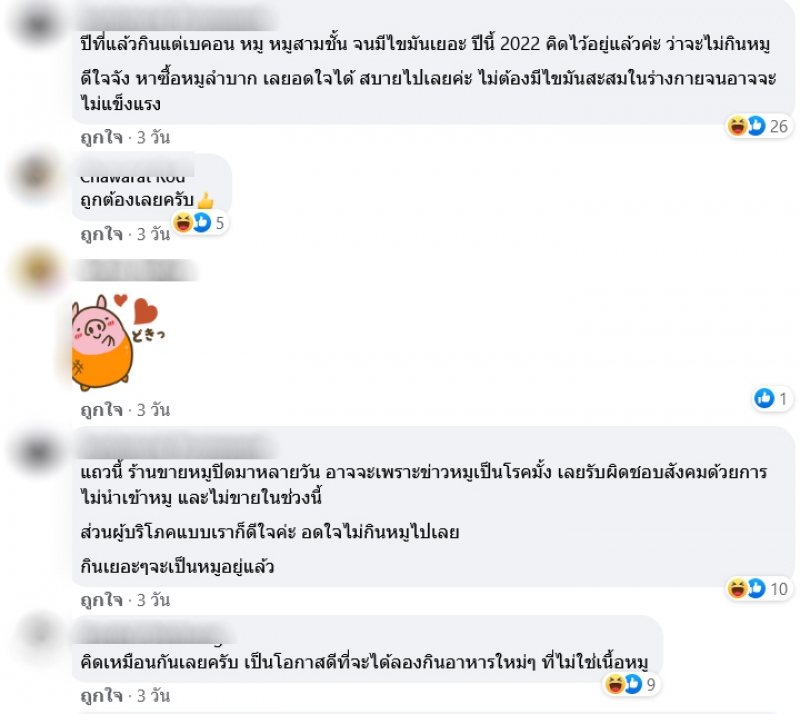Like the ถูกต้องเลยครับ comment
Viewport: 800px width, 714px height.
102,234
